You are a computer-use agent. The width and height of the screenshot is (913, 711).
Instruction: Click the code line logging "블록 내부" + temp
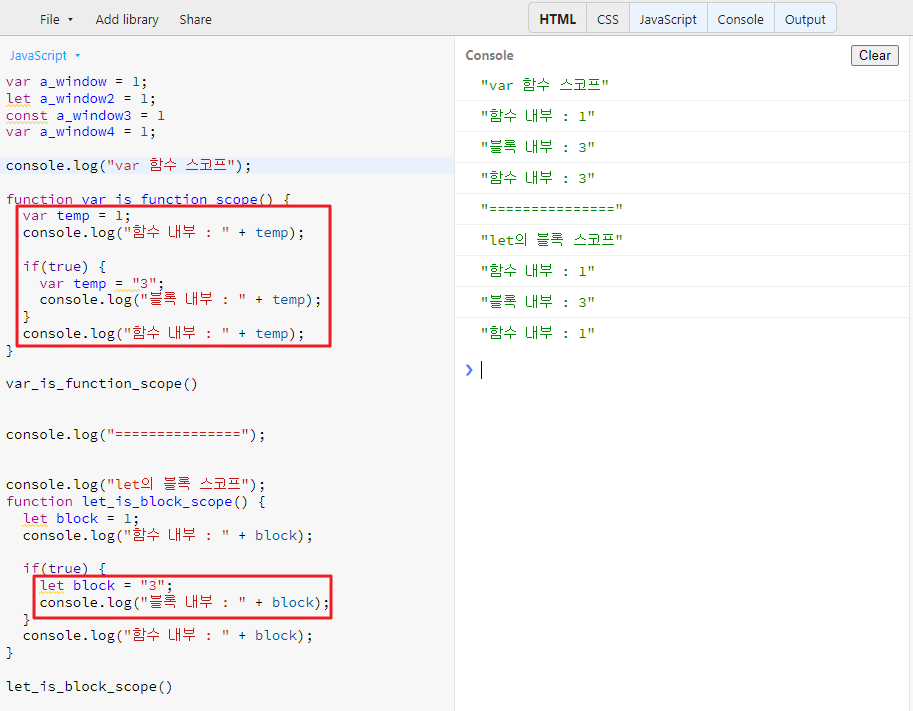click(x=181, y=300)
